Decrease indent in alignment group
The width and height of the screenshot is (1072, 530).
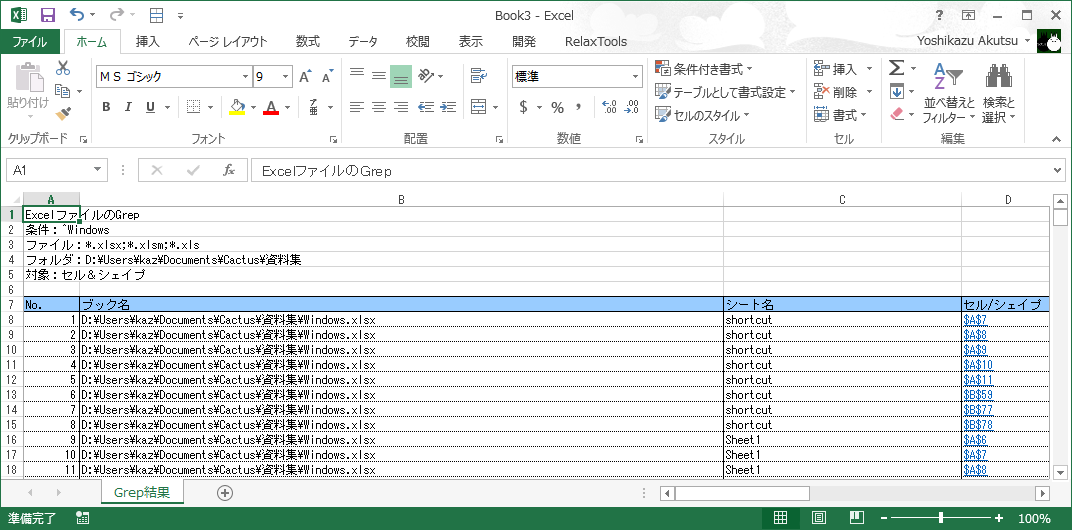pyautogui.click(x=426, y=107)
